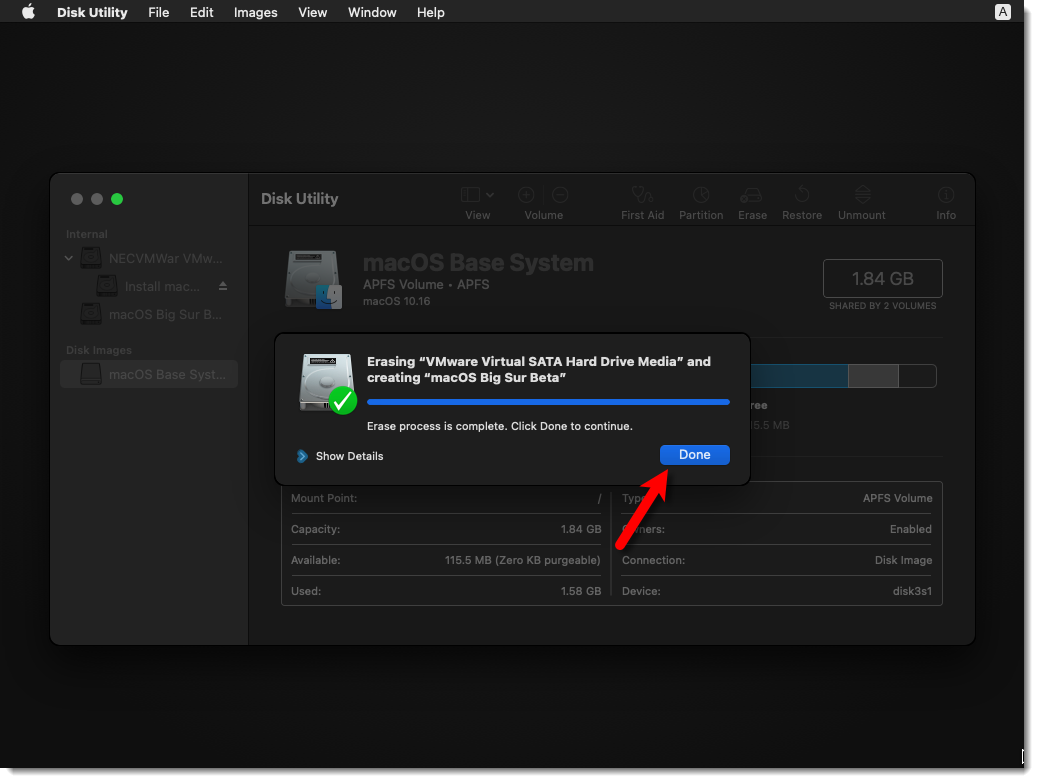
Task: Run First Aid stethoscope icon
Action: (x=642, y=195)
